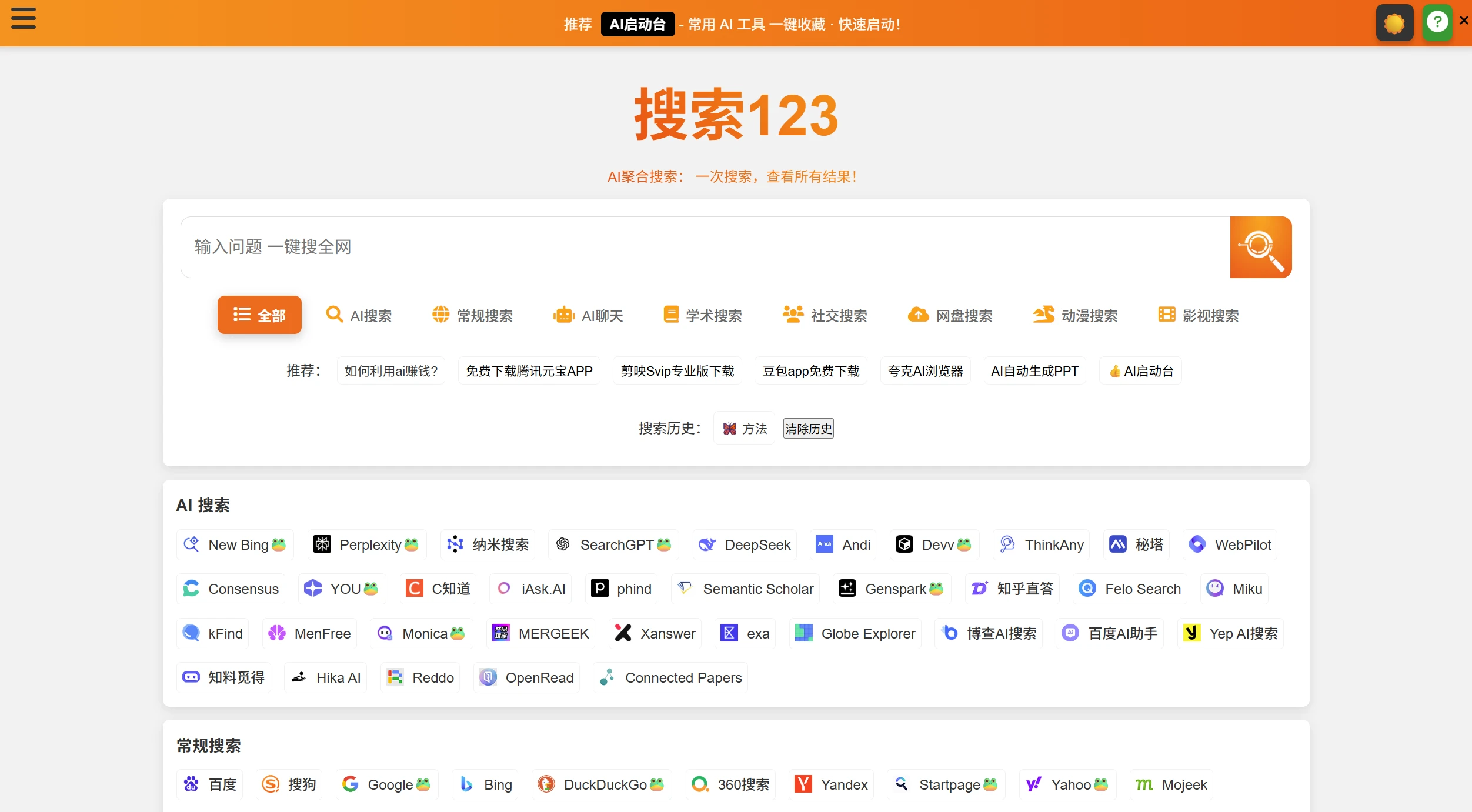Click the Andi icon

825,544
